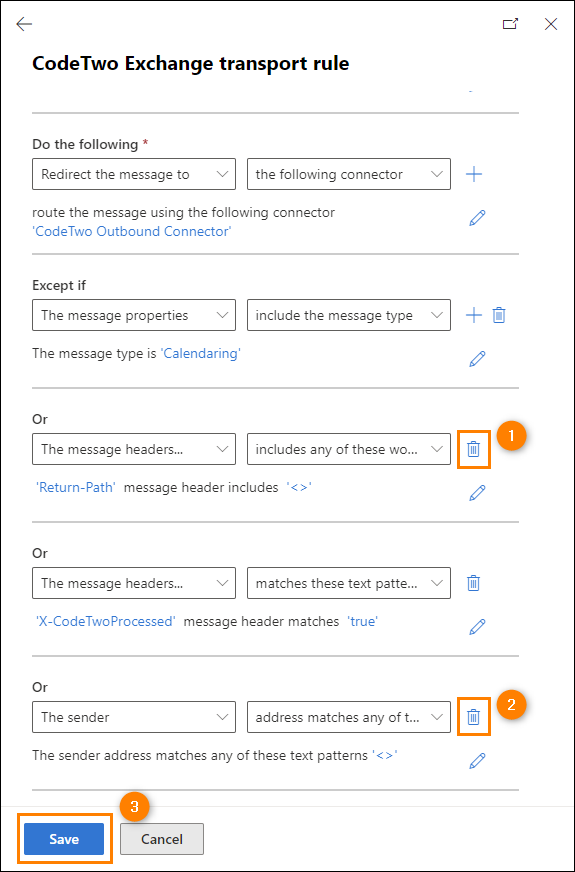Add exception via plus next to message type
Image resolution: width=575 pixels, height=872 pixels.
(474, 315)
